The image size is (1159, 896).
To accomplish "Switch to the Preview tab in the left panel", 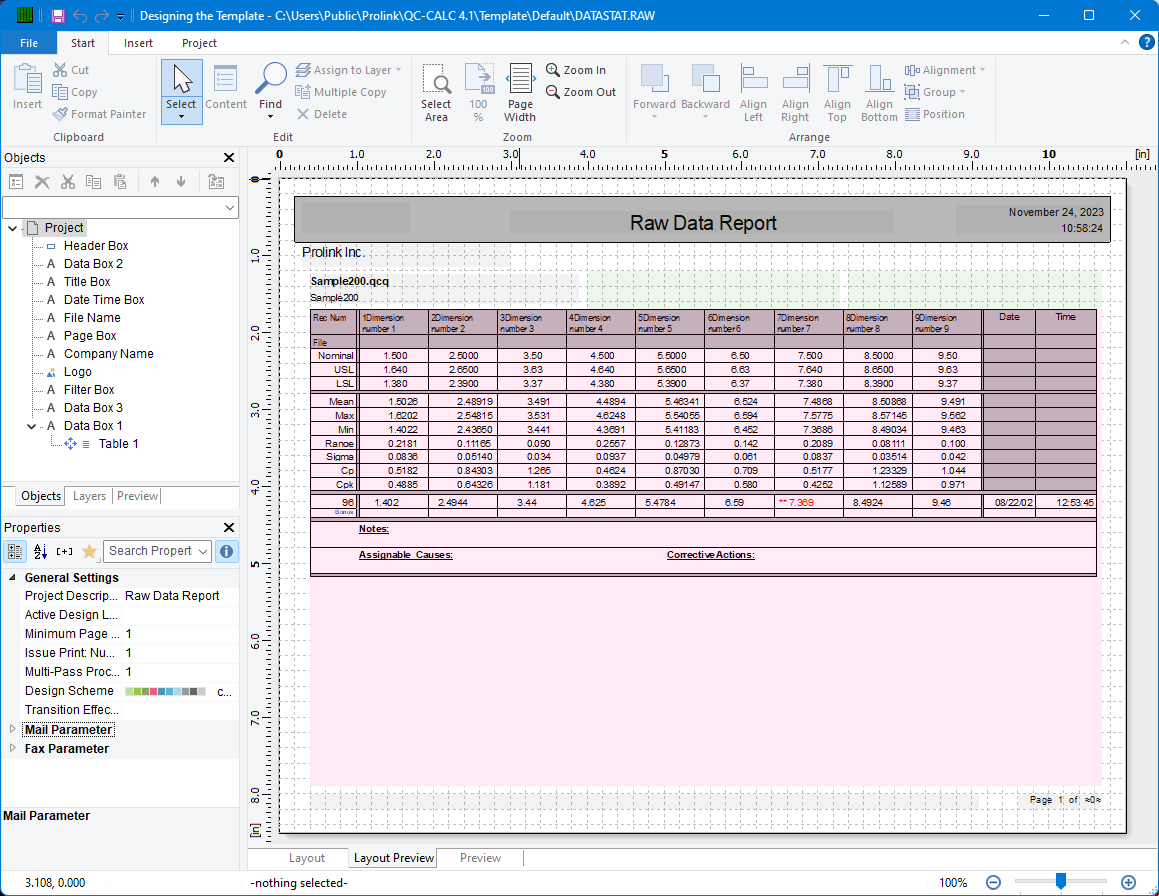I will pos(137,496).
